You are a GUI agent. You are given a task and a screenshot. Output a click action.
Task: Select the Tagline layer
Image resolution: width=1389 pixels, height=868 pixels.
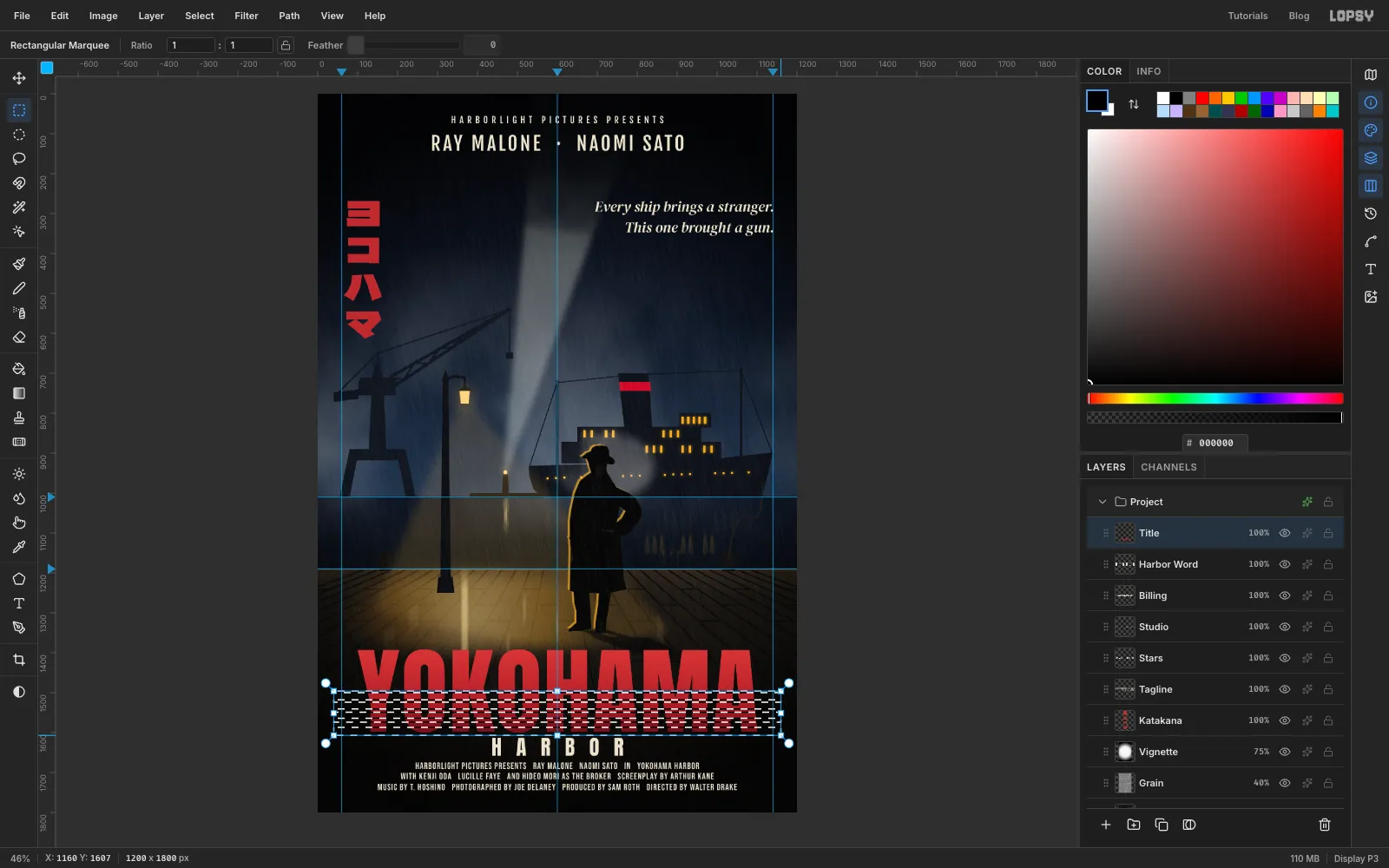(1215, 689)
